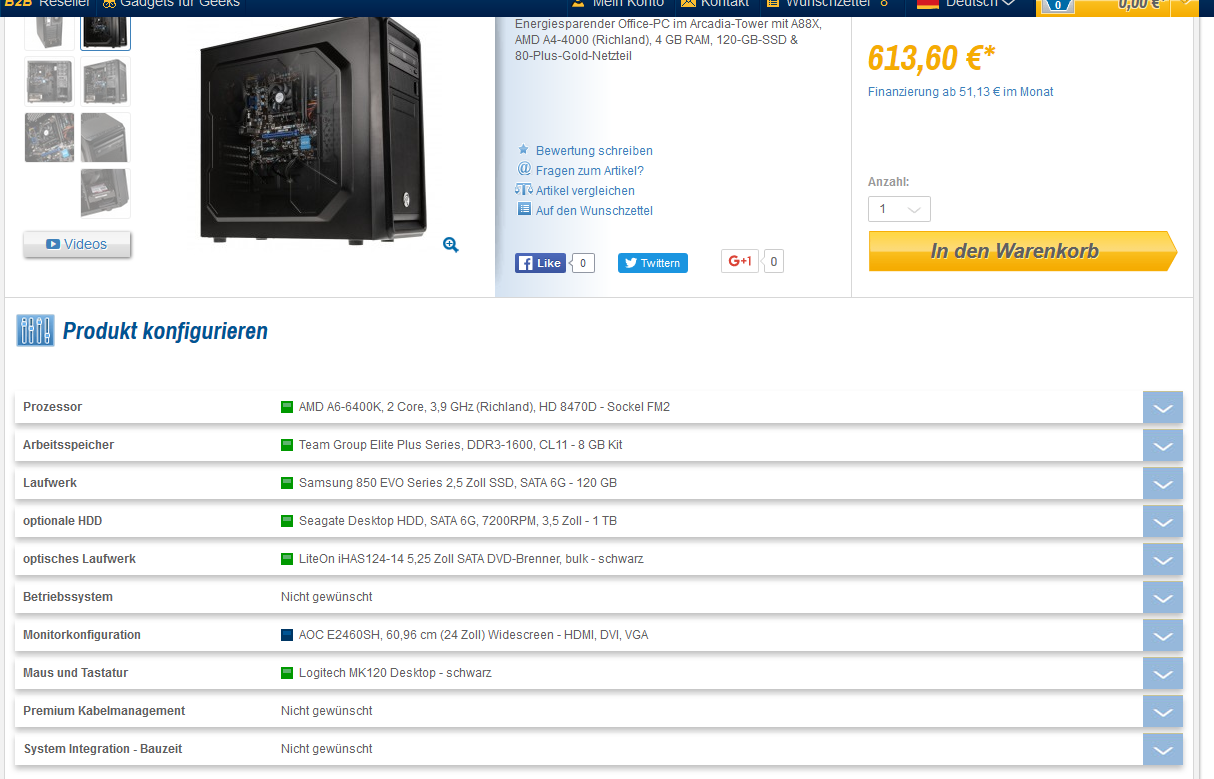This screenshot has height=779, width=1214.
Task: Click the AMD A6-6400K processor text
Action: pyautogui.click(x=484, y=407)
